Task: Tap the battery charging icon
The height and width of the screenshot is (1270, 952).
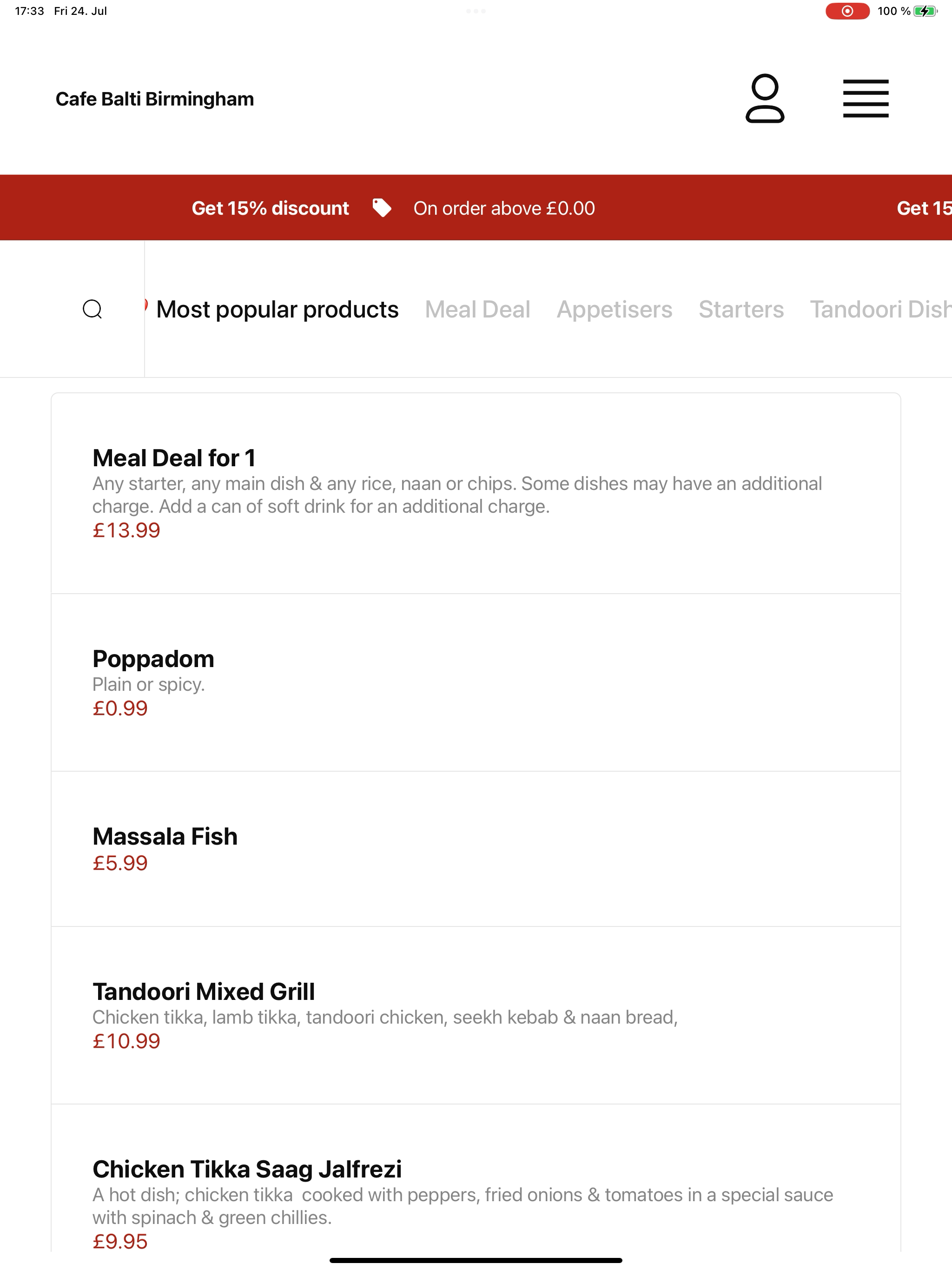Action: [925, 11]
